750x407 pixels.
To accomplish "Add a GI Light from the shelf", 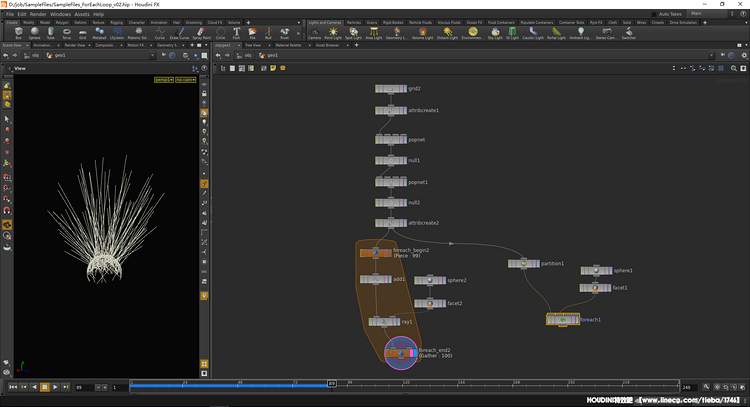I will pyautogui.click(x=512, y=33).
